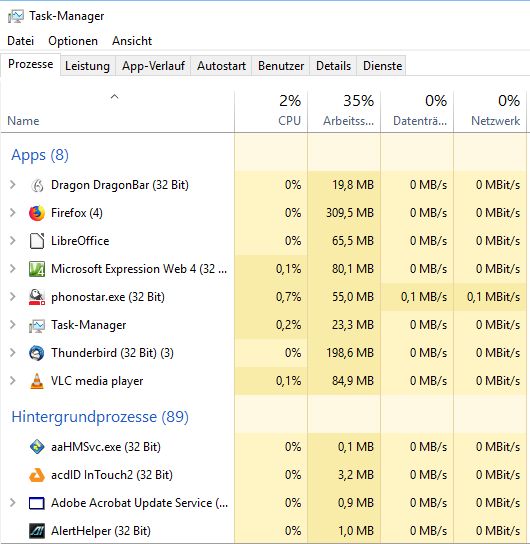The image size is (530, 544).
Task: Click the Adobe Acrobat Update Service icon
Action: pos(37,503)
